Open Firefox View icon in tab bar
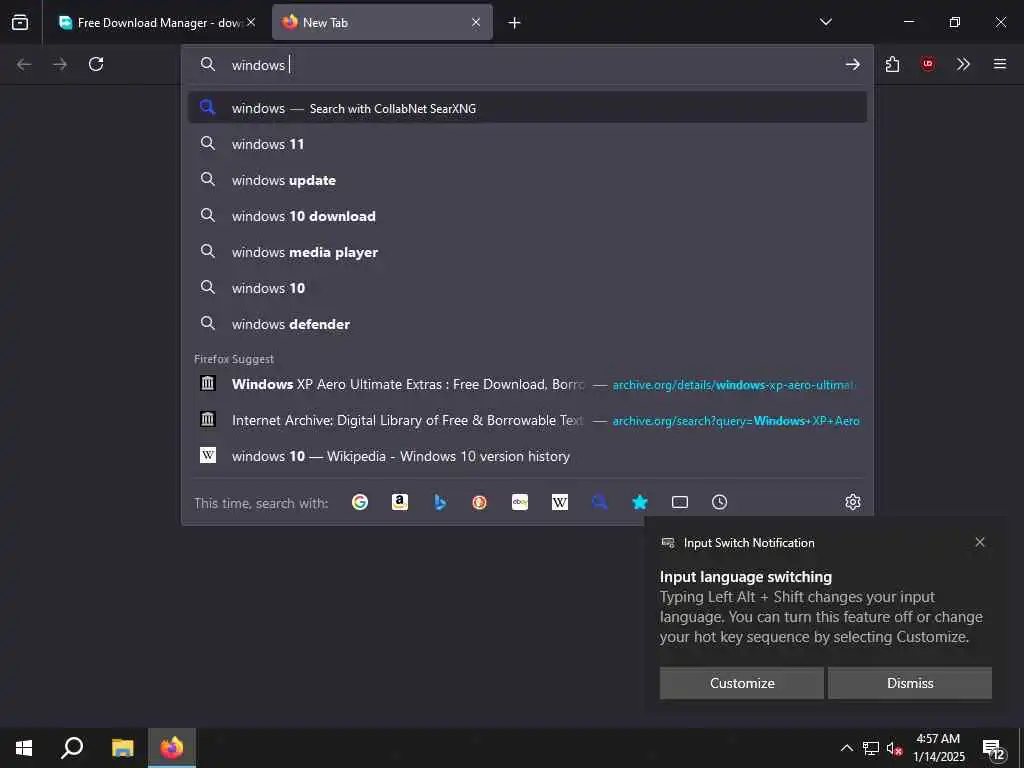This screenshot has height=768, width=1024. 20,22
